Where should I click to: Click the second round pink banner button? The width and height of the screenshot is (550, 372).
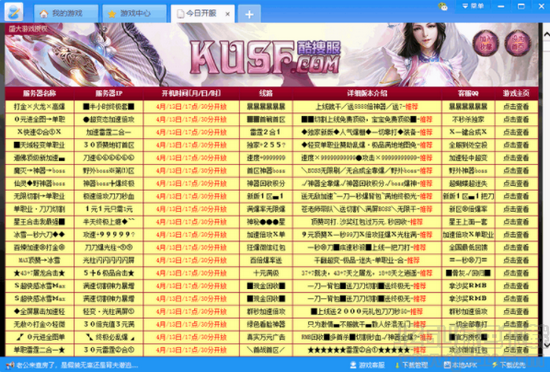click(518, 43)
